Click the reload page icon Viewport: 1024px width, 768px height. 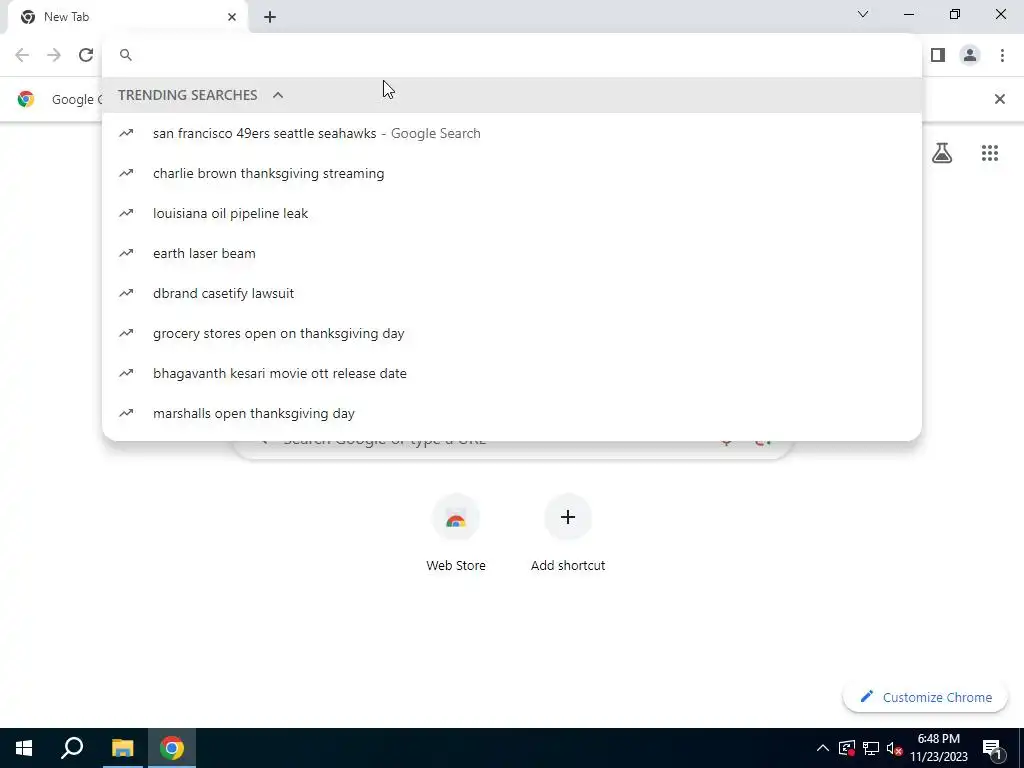tap(86, 55)
